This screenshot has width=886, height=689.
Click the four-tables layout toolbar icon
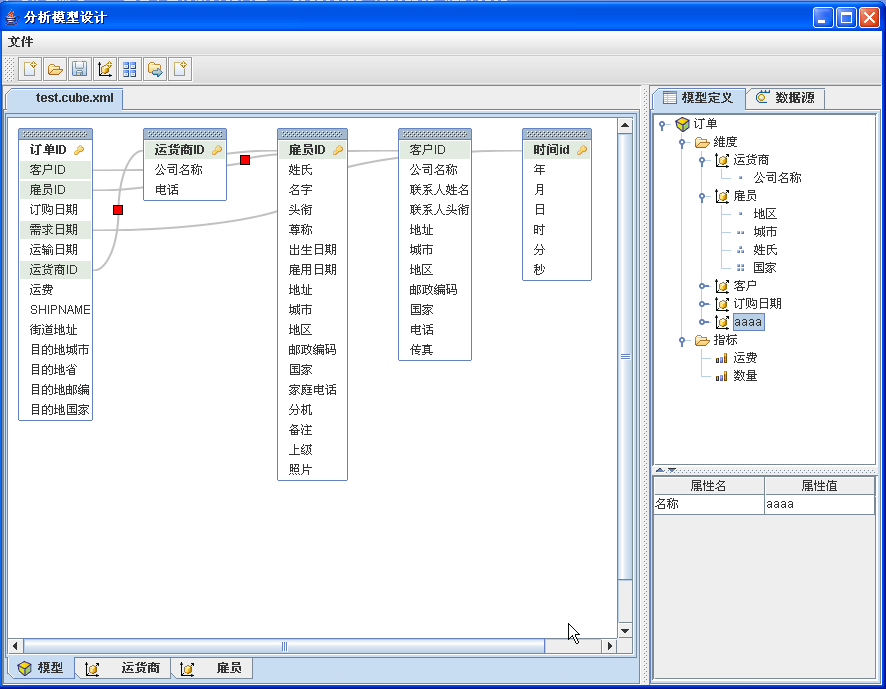pos(129,69)
